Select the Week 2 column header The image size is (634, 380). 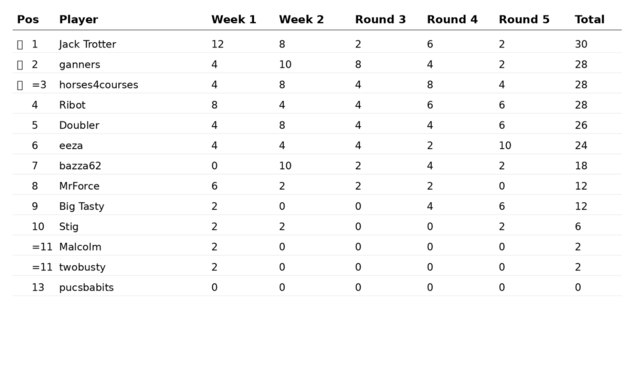click(x=301, y=19)
